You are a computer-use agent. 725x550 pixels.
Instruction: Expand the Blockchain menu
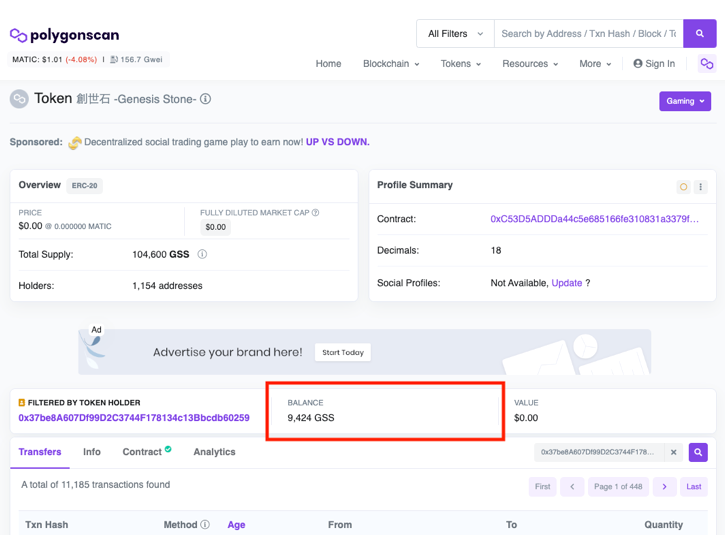pyautogui.click(x=391, y=64)
